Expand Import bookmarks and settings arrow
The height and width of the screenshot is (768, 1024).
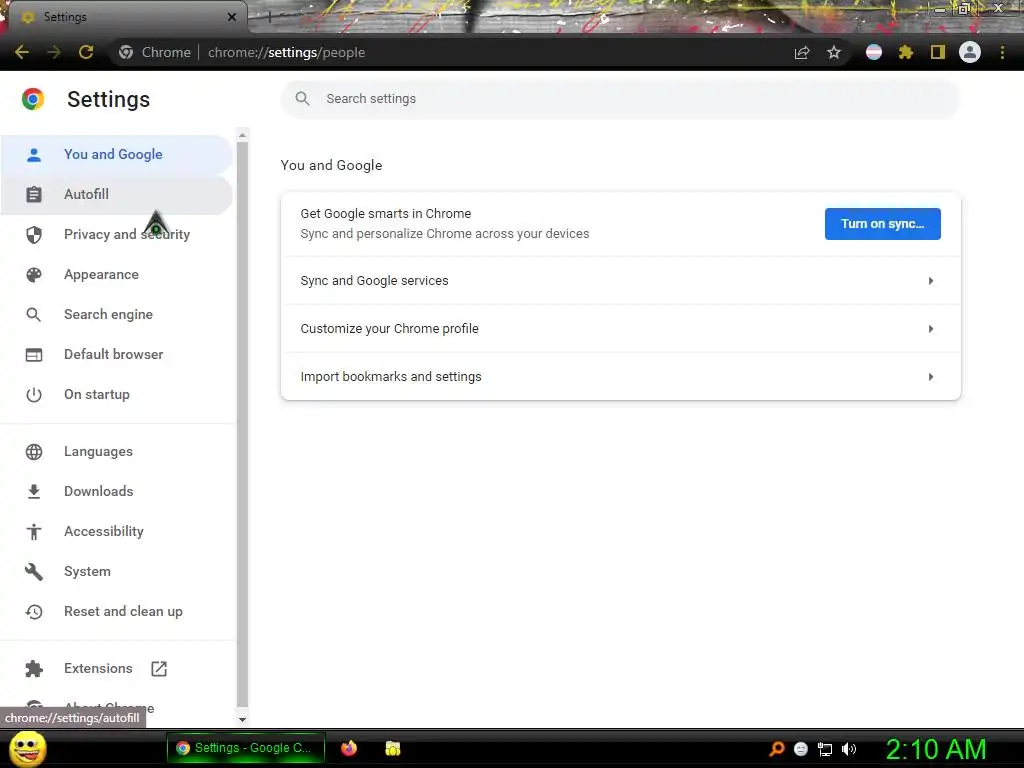click(x=931, y=377)
